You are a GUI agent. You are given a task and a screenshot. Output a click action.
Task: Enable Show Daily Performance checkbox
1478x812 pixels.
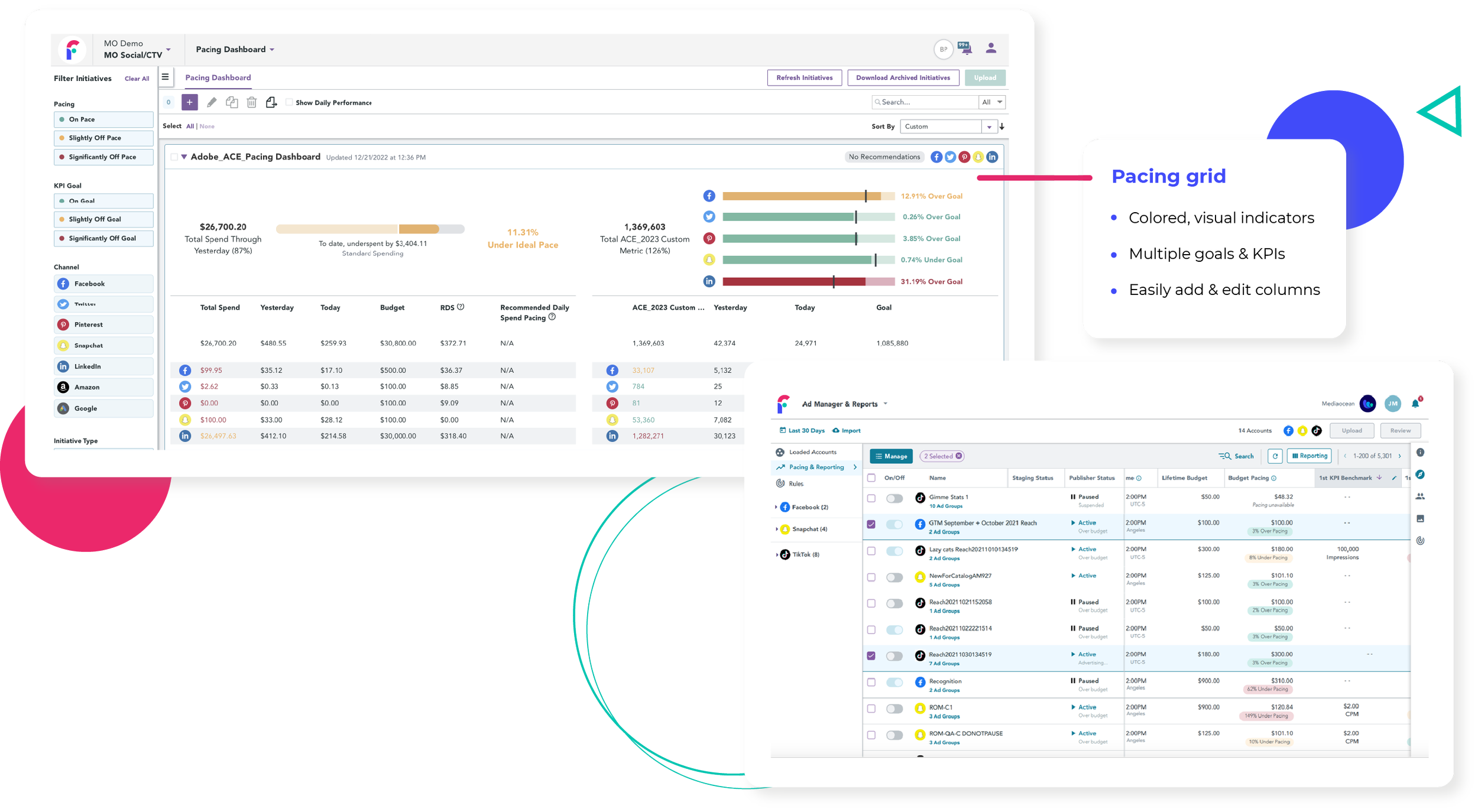coord(289,102)
